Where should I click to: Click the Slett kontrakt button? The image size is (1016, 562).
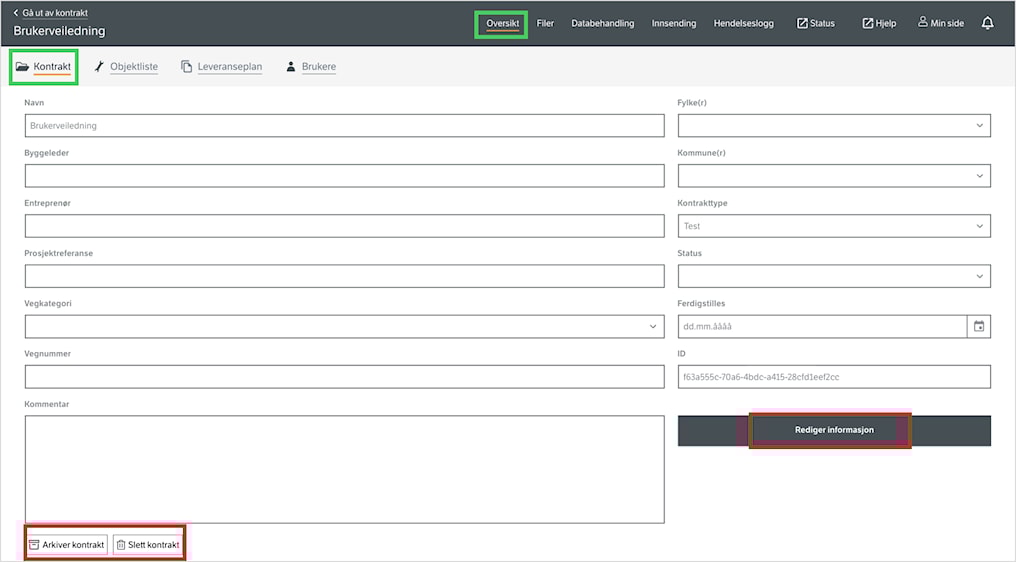click(147, 545)
